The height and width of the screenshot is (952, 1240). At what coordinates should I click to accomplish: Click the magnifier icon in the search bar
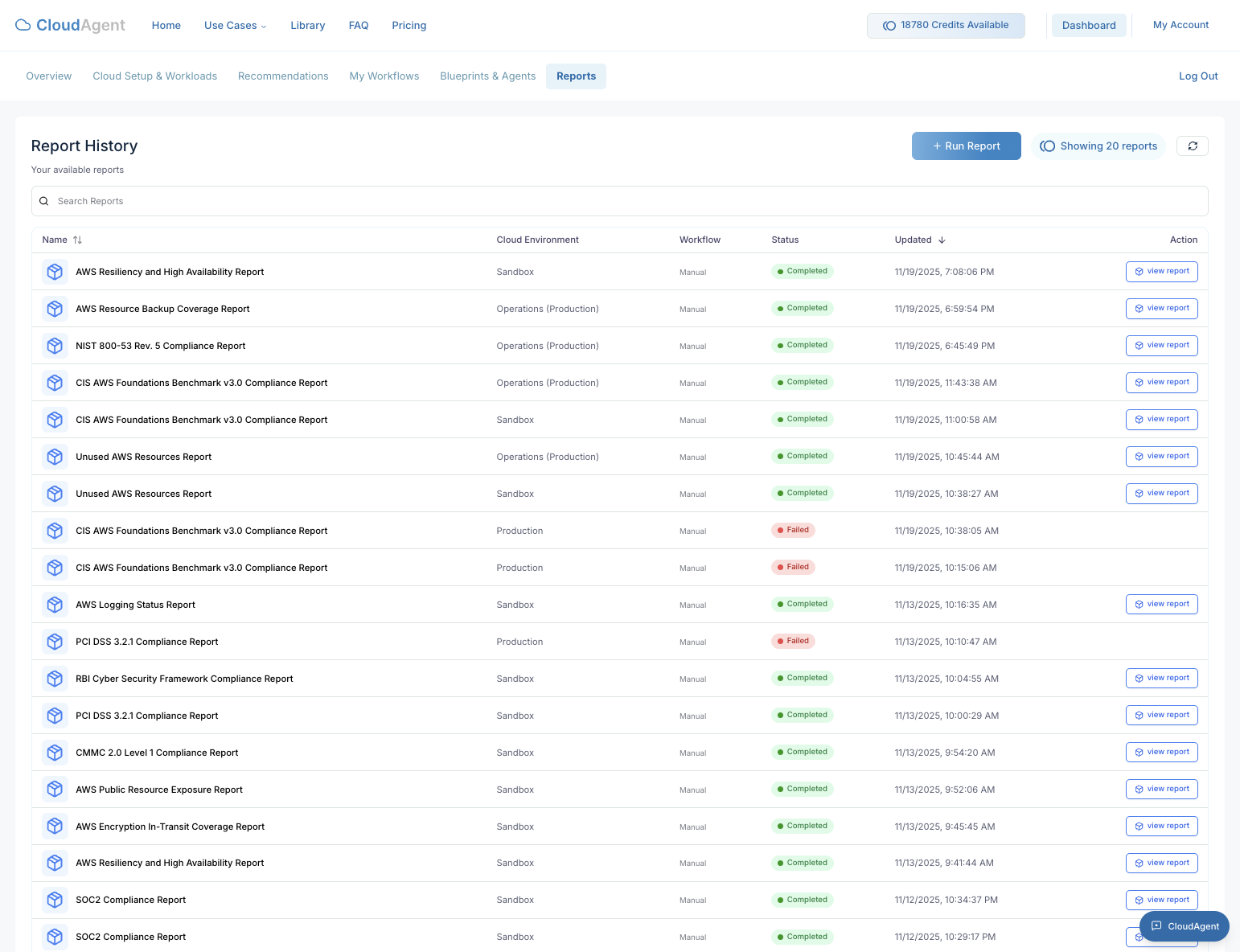point(44,201)
